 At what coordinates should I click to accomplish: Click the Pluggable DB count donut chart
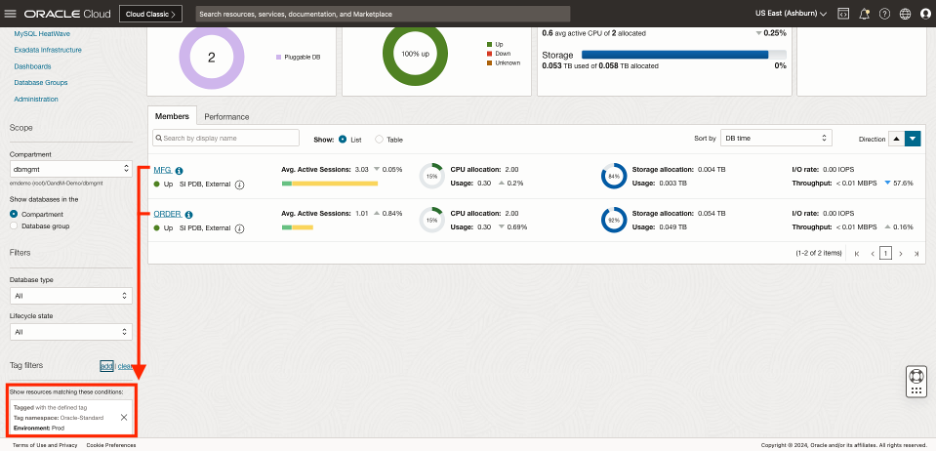tap(211, 57)
